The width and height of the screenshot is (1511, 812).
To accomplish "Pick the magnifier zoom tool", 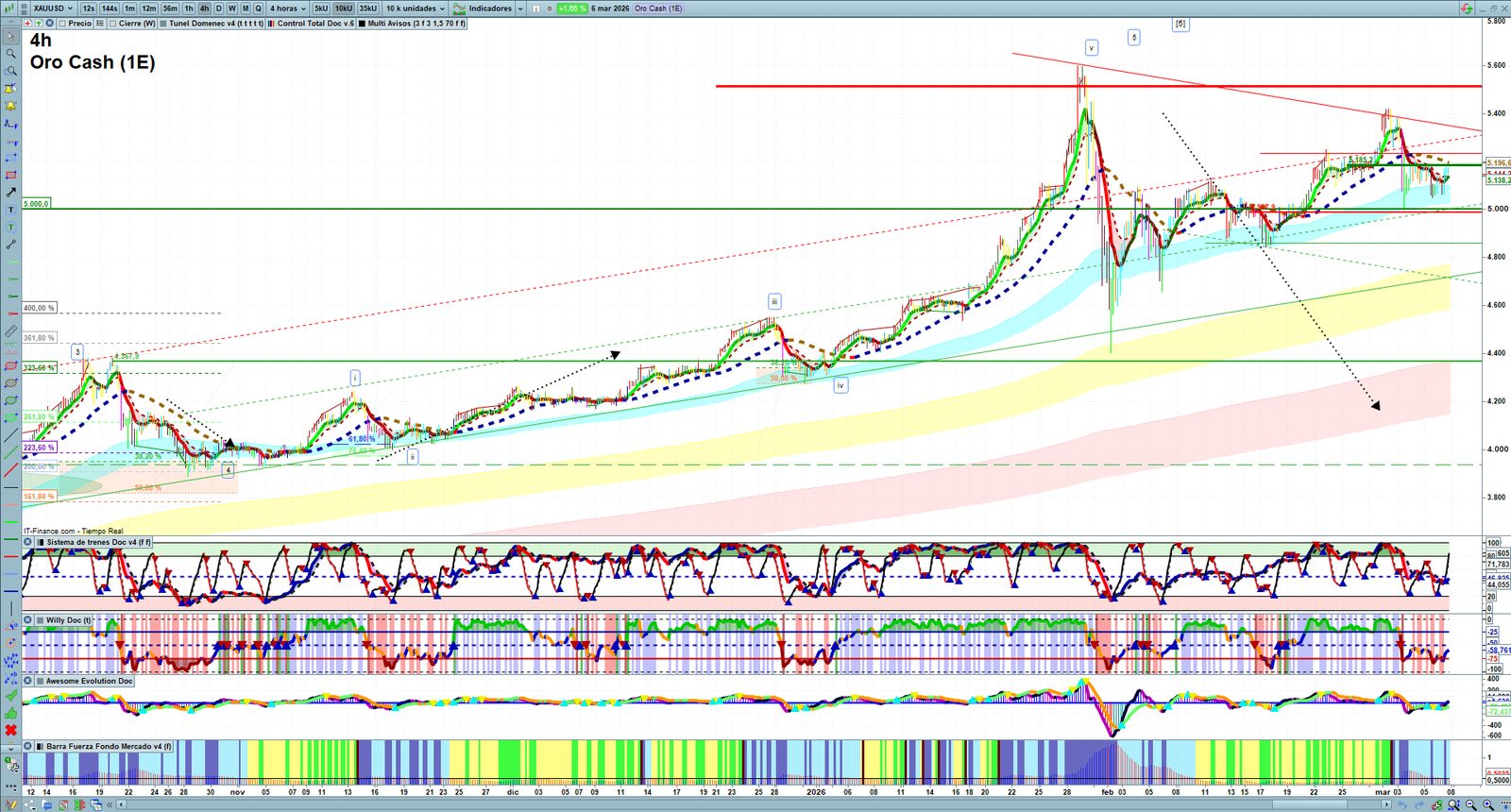I will pyautogui.click(x=10, y=54).
